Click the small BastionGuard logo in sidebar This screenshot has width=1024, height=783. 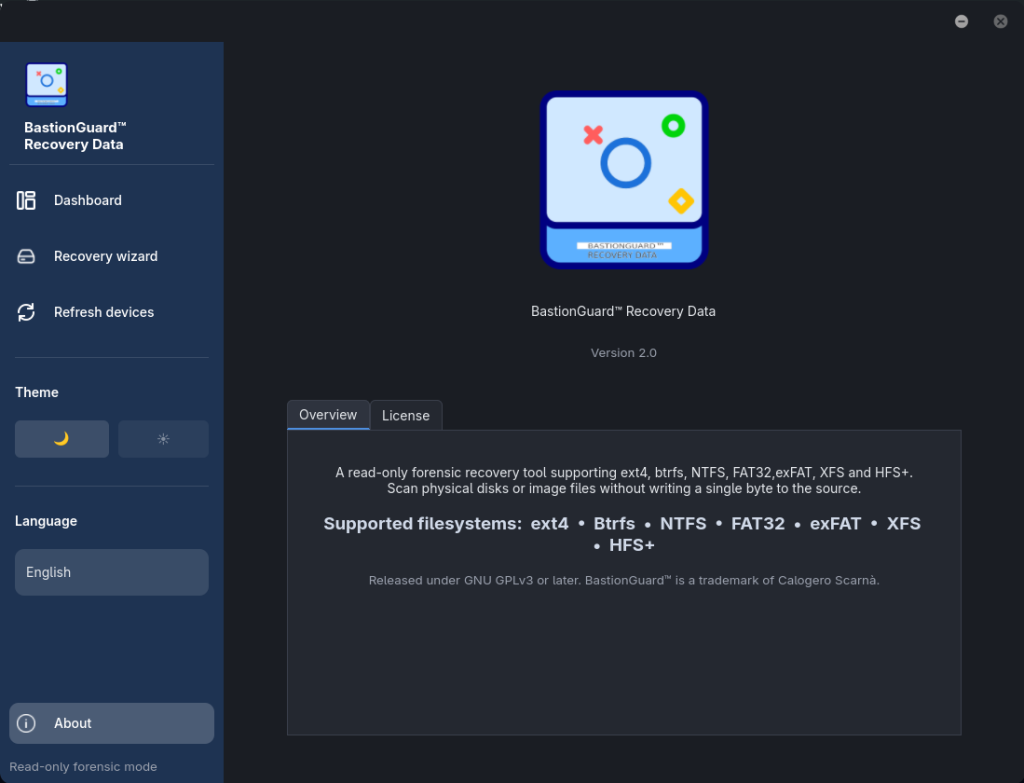pos(46,84)
